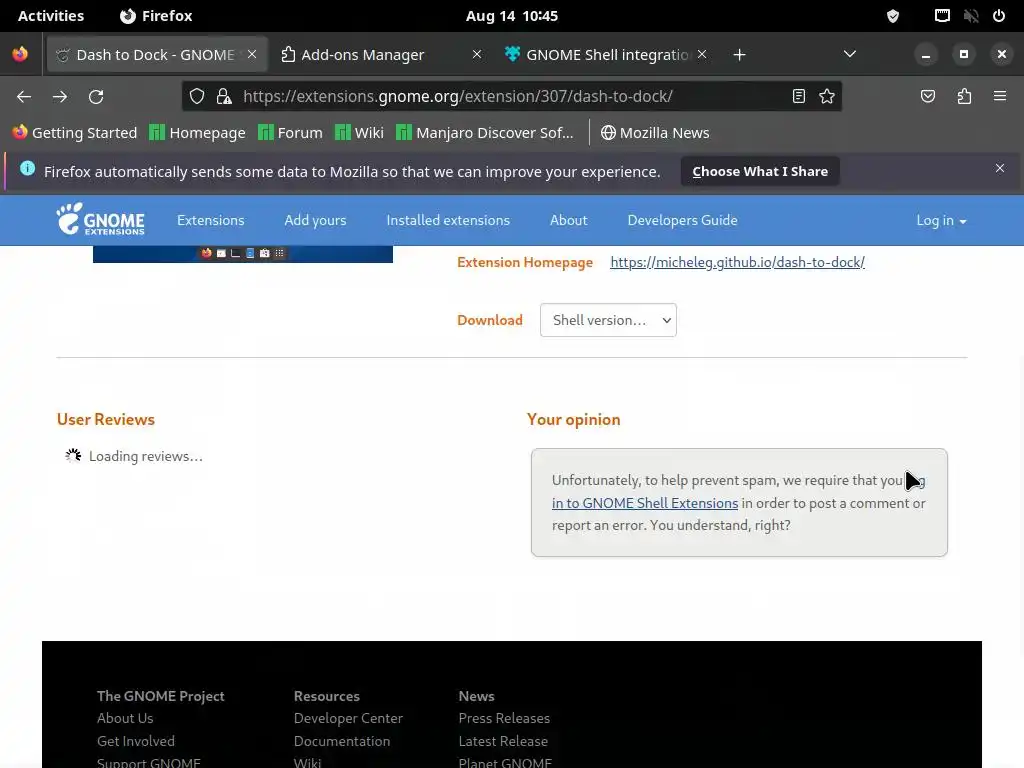Close the GNOME Shell integration tab

702,54
